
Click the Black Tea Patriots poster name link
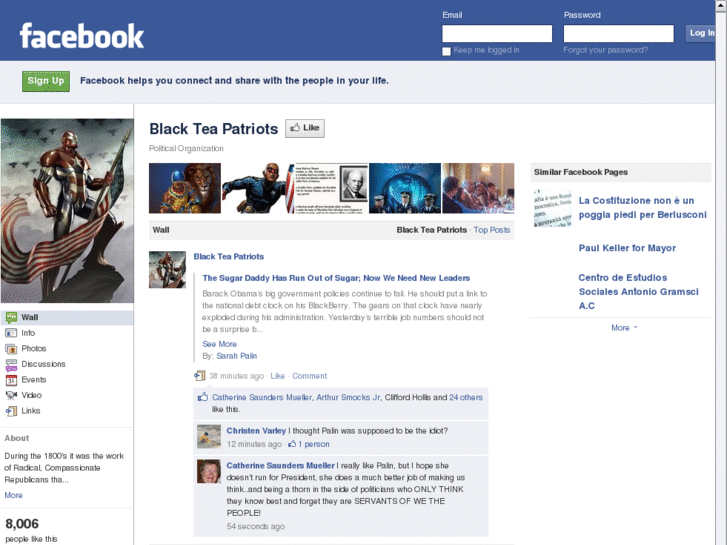pos(229,257)
